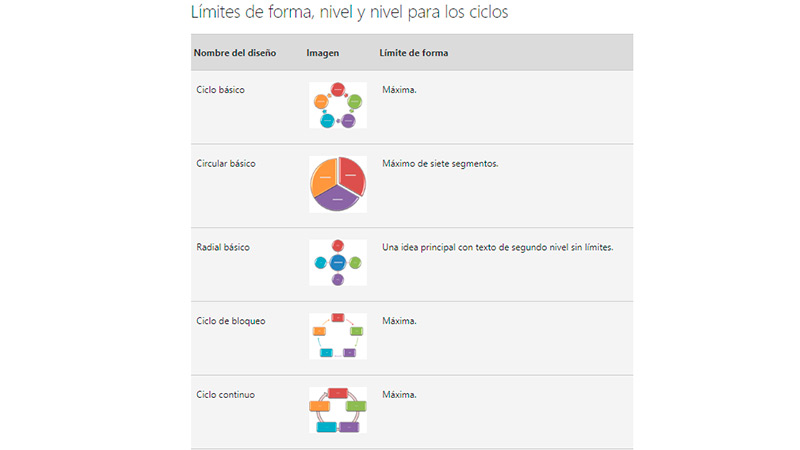Click the 'Máximo de siete segmentos.' text
800x450 pixels.
(440, 163)
